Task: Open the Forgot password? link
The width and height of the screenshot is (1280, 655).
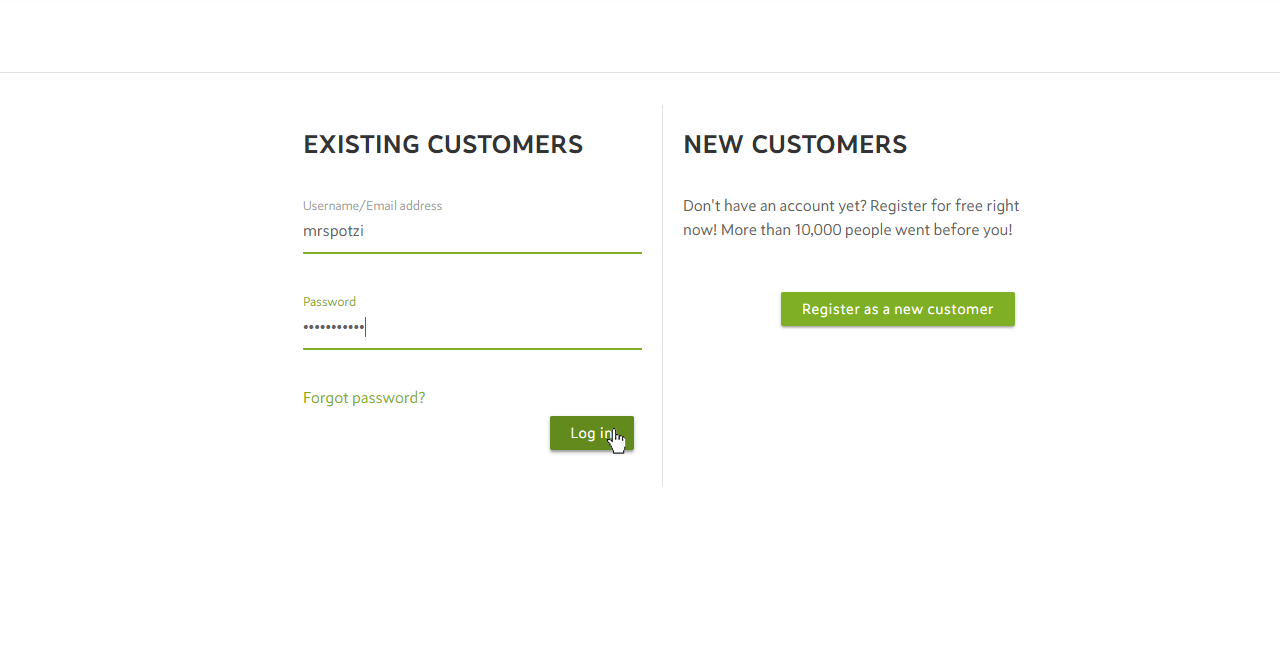Action: [364, 398]
